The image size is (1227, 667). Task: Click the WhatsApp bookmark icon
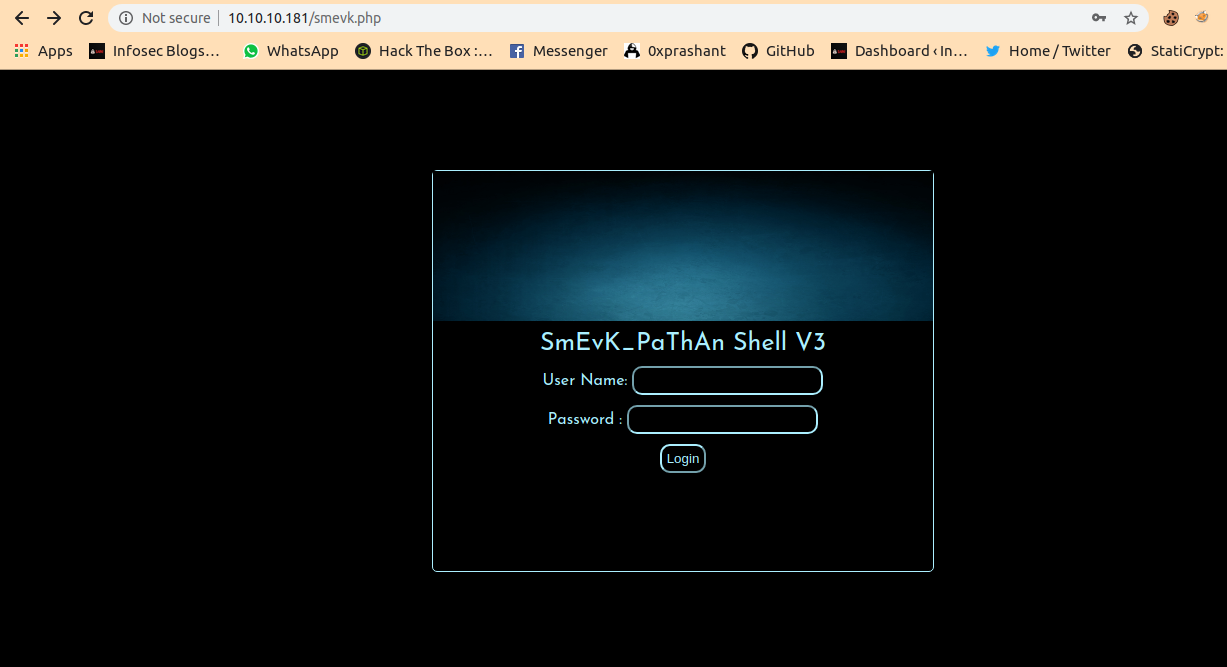(x=250, y=50)
